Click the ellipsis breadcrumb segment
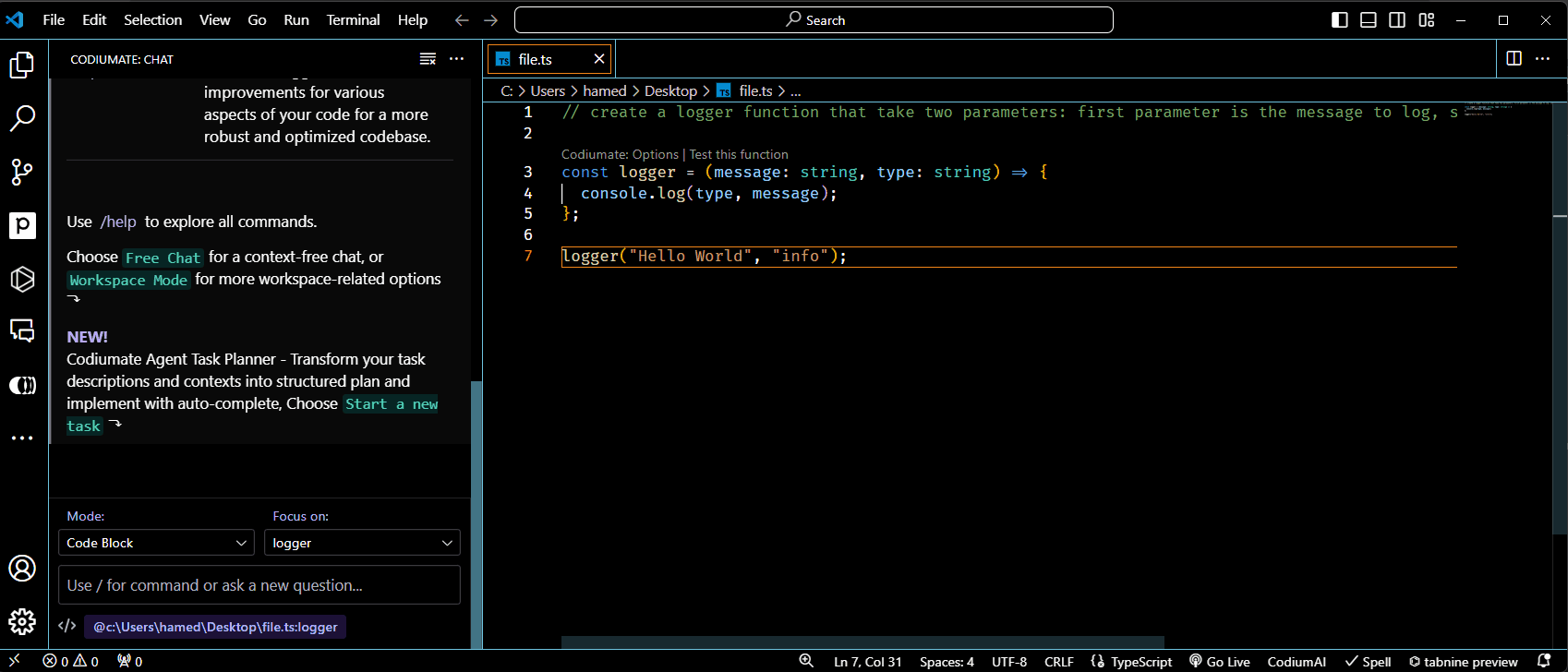Viewport: 1568px width, 672px height. click(x=796, y=90)
